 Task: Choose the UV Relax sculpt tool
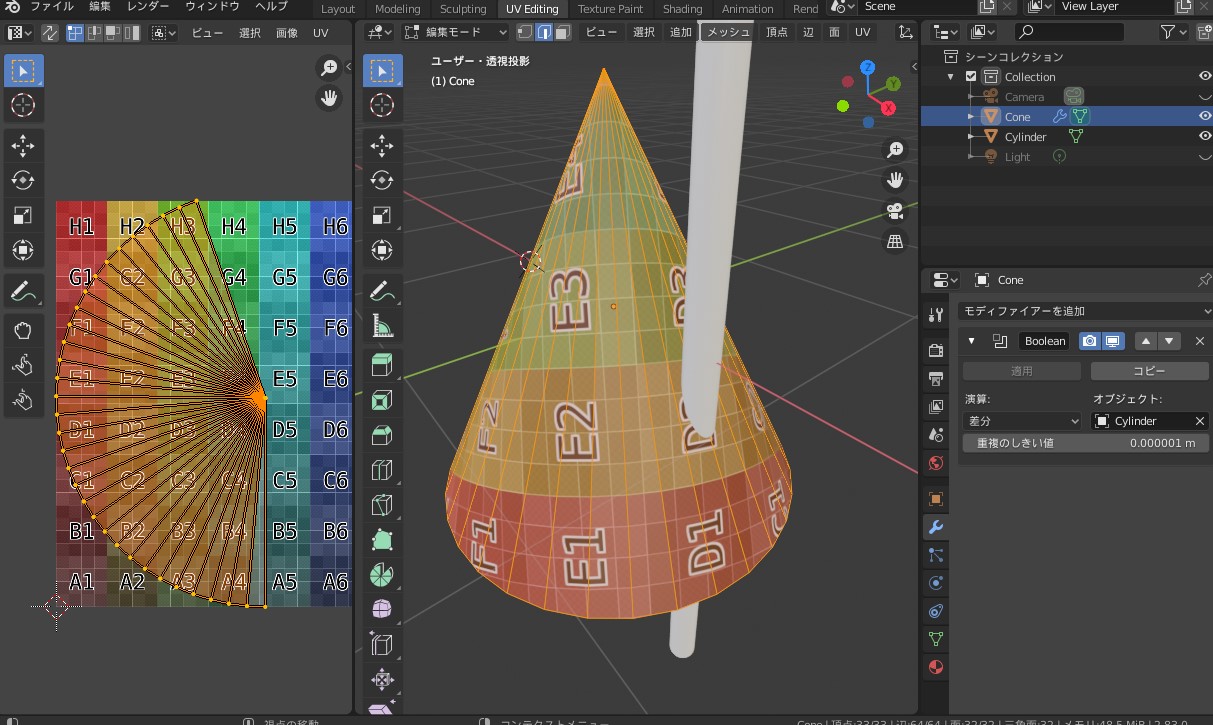click(x=23, y=365)
